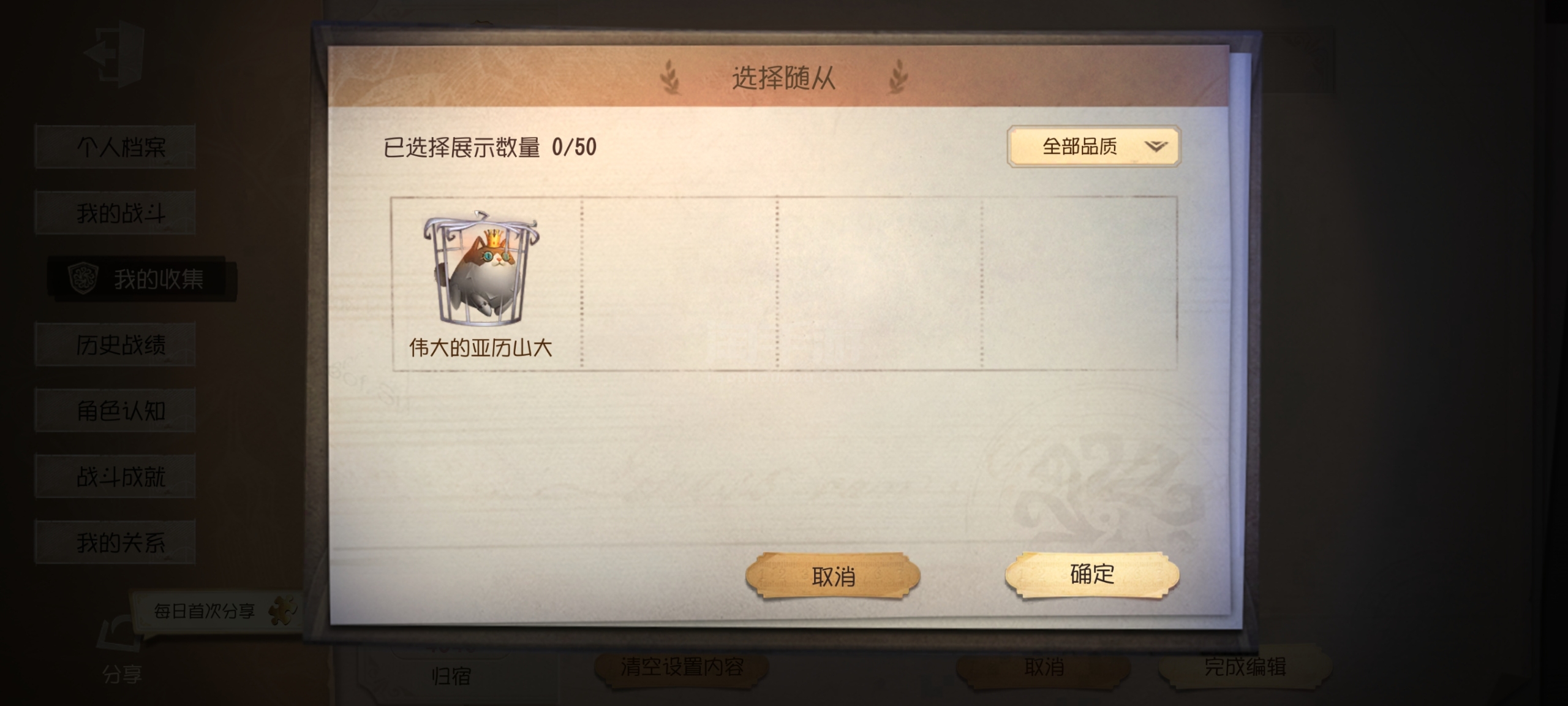Click the shield emblem icon beside 我的收集

[83, 278]
